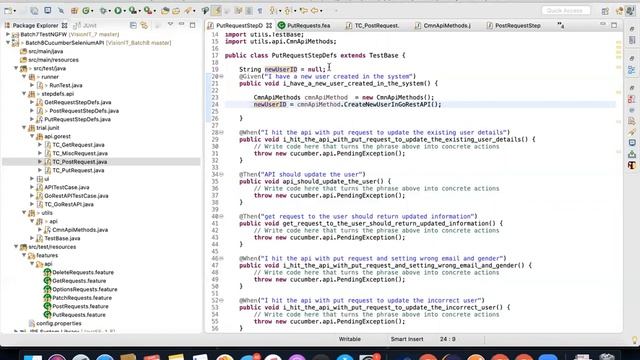Image resolution: width=640 pixels, height=360 pixels.
Task: Click the Task List icon in right trim
Action: pos(631,40)
